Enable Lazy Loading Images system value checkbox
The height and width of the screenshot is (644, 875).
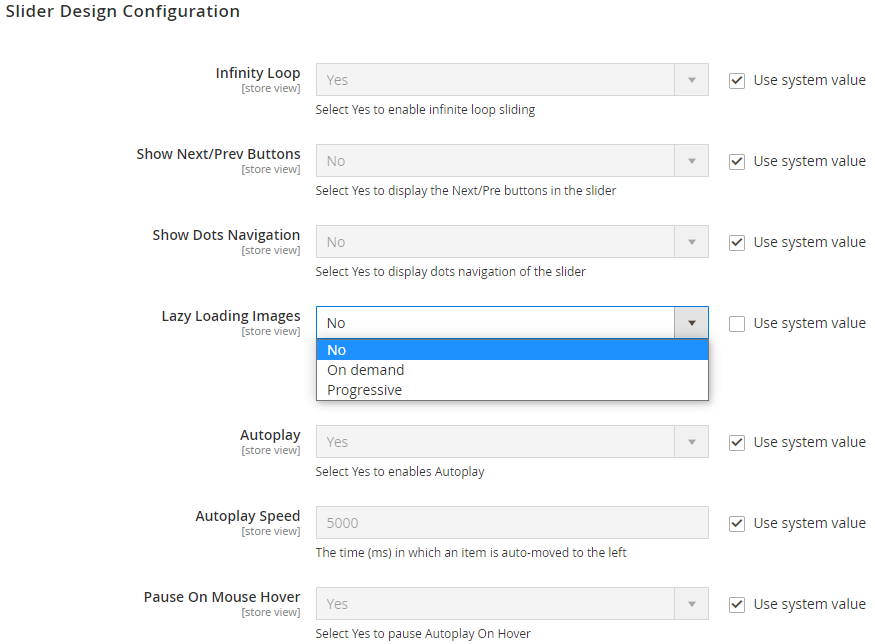pos(737,323)
